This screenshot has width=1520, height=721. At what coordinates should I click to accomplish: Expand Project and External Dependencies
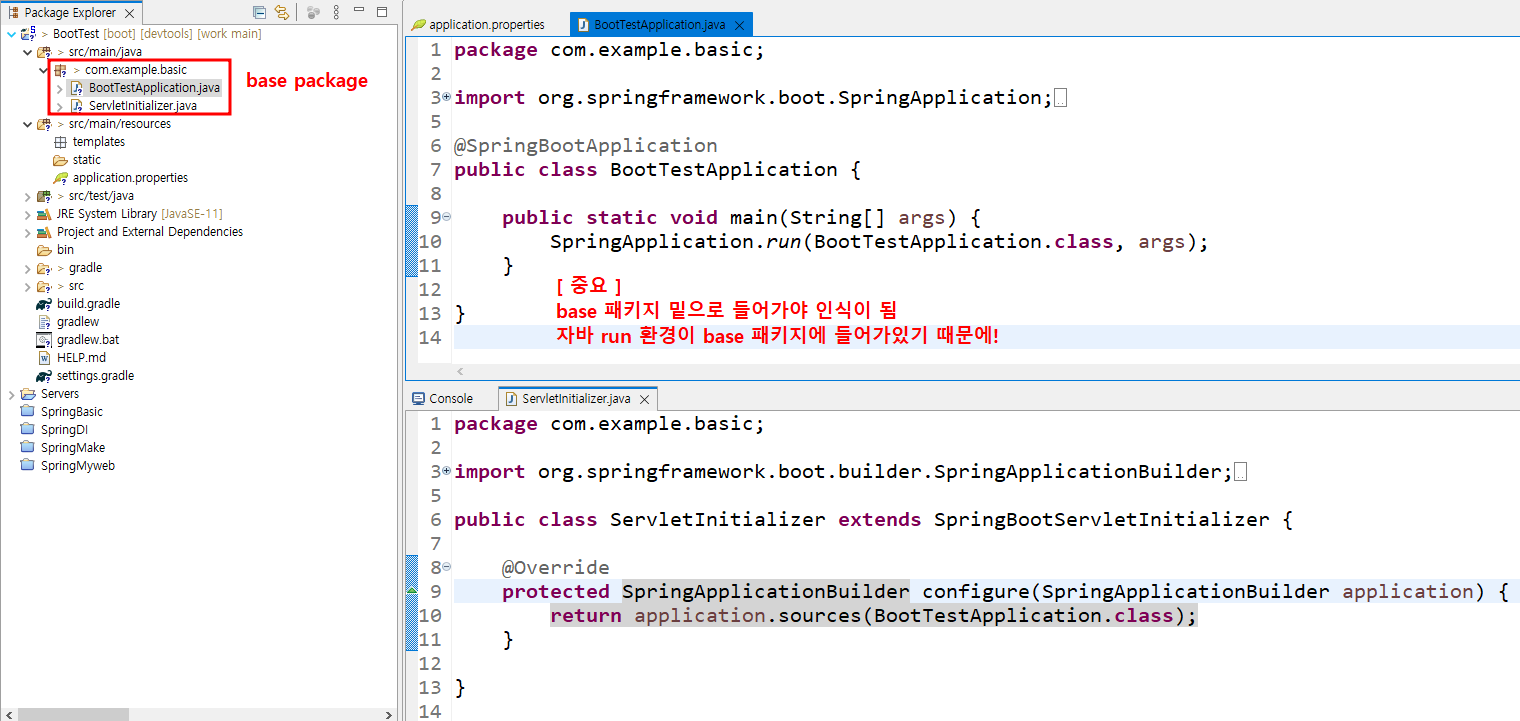click(x=27, y=232)
